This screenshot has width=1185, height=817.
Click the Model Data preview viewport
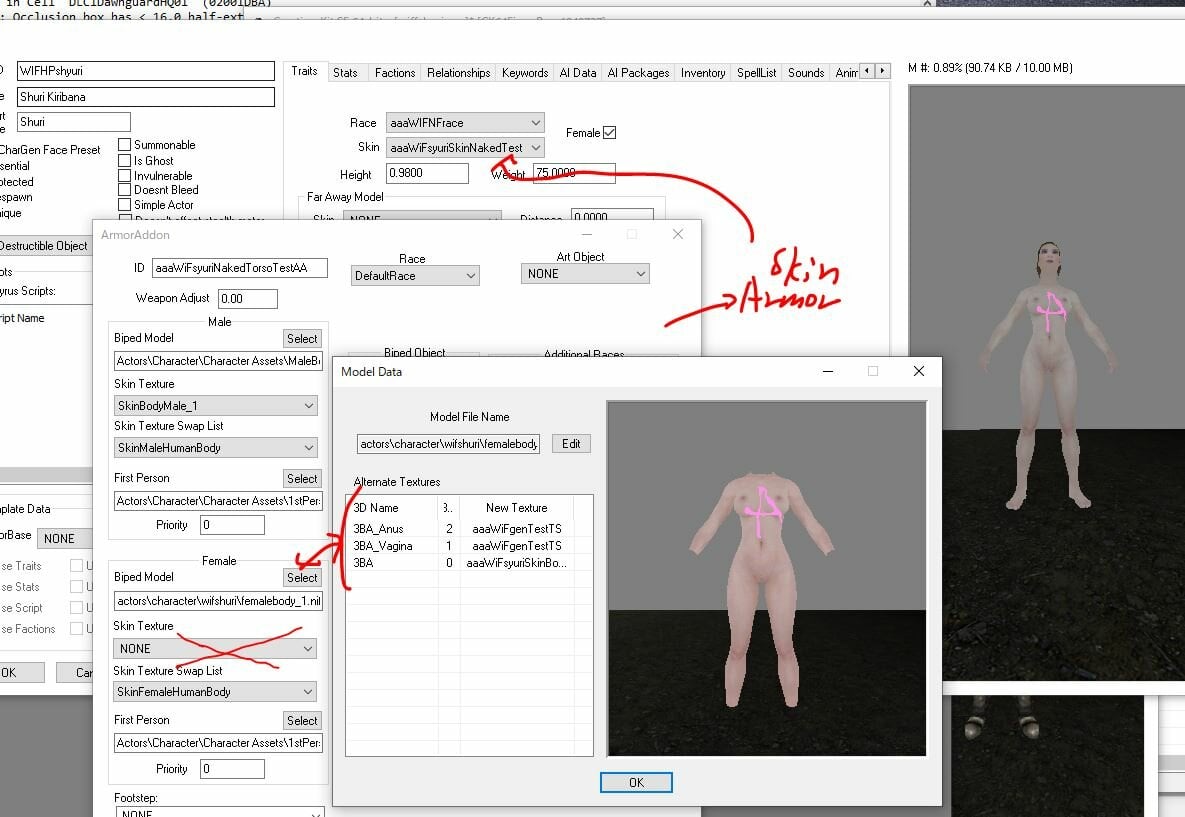pos(767,578)
